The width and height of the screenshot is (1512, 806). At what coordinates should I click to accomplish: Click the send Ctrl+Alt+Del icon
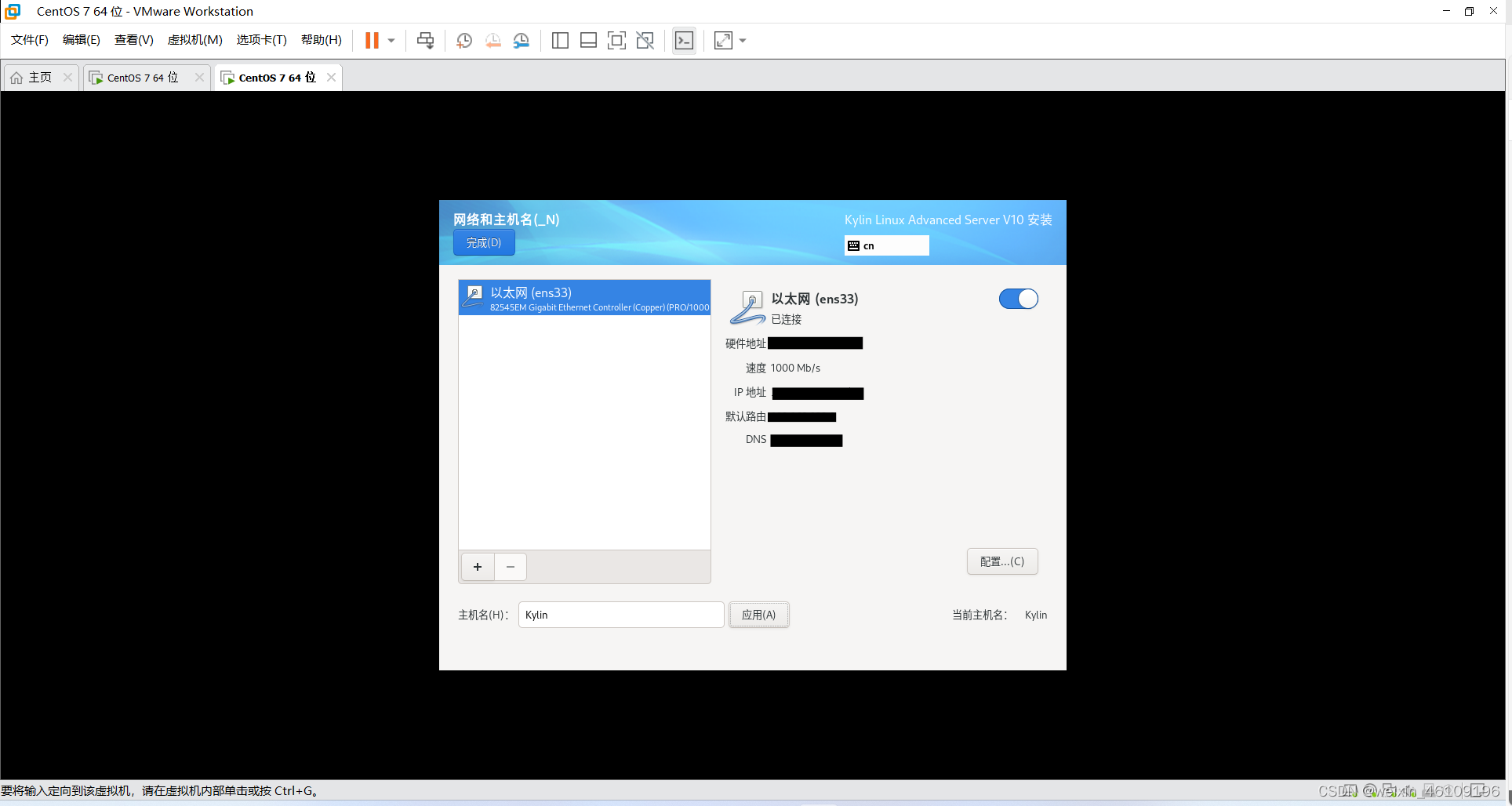[x=425, y=41]
